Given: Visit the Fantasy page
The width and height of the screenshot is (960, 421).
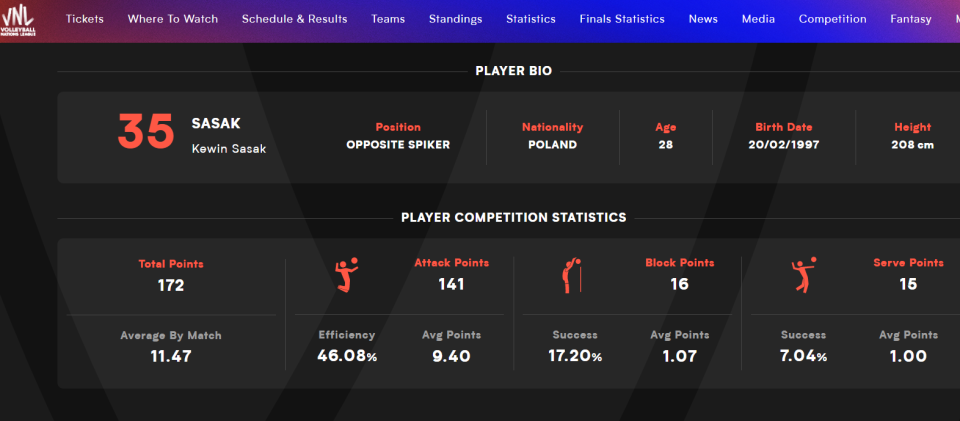Looking at the screenshot, I should (x=910, y=19).
